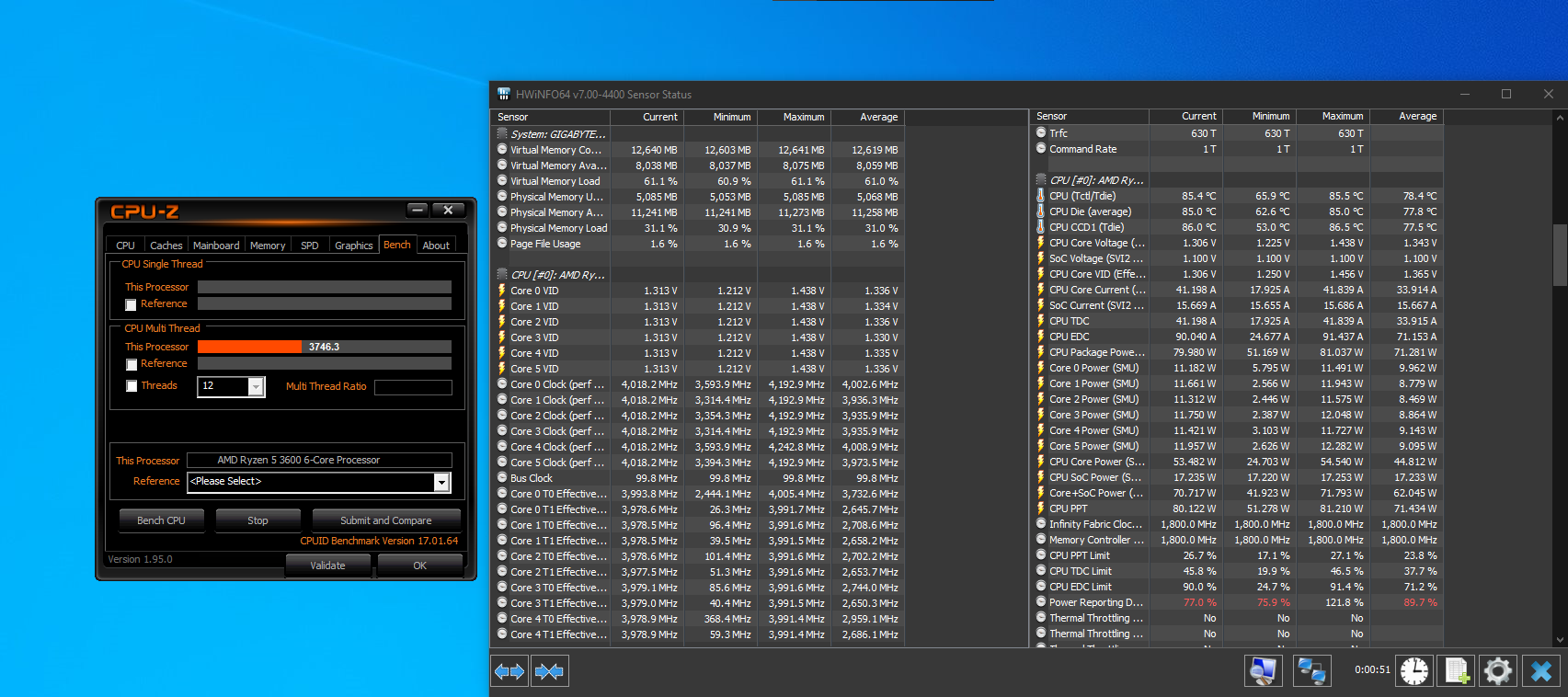Image resolution: width=1568 pixels, height=697 pixels.
Task: Enable Reference checkbox under CPU Single Thread
Action: pyautogui.click(x=131, y=304)
